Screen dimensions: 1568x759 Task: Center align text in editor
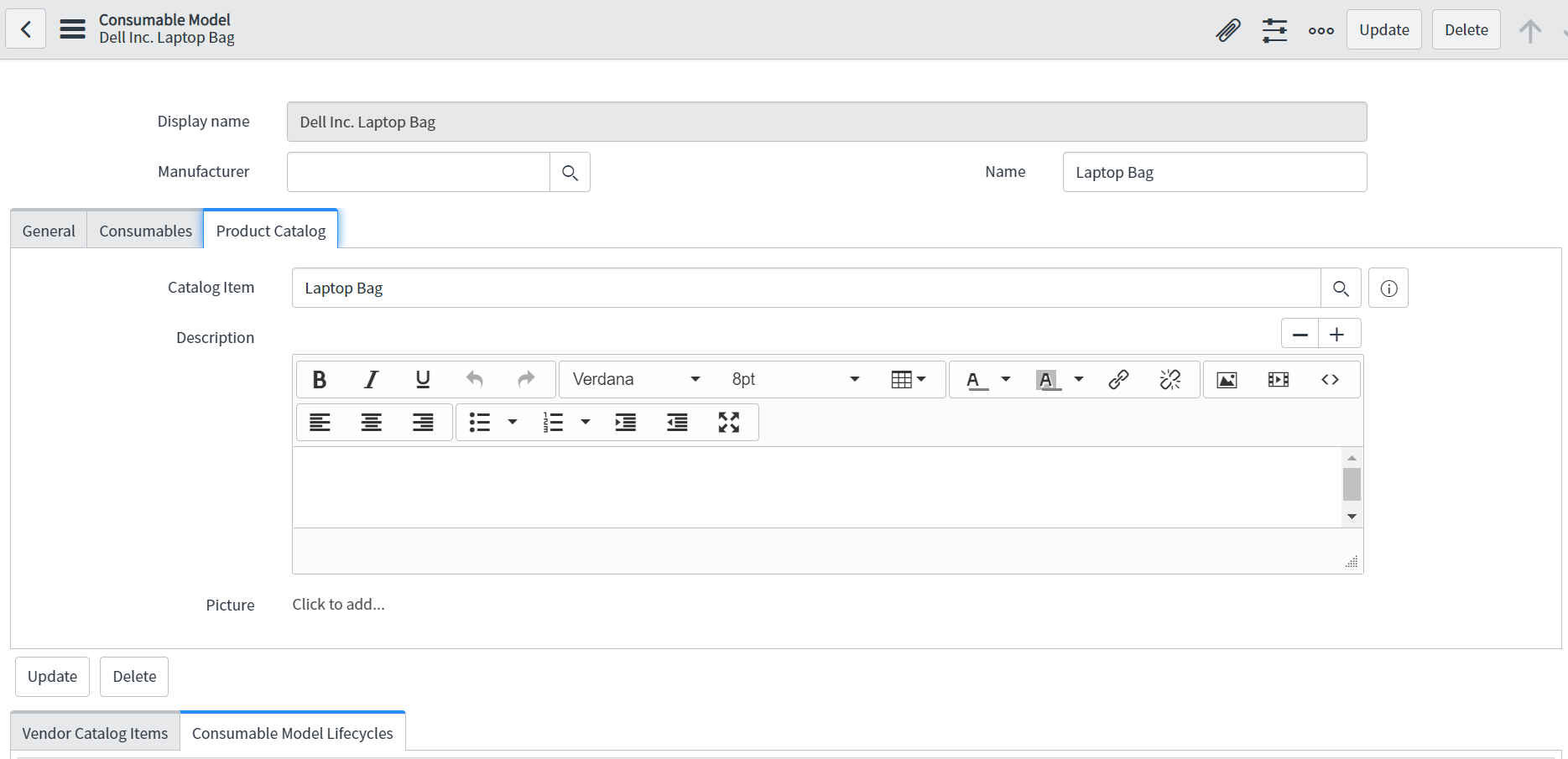pyautogui.click(x=371, y=422)
